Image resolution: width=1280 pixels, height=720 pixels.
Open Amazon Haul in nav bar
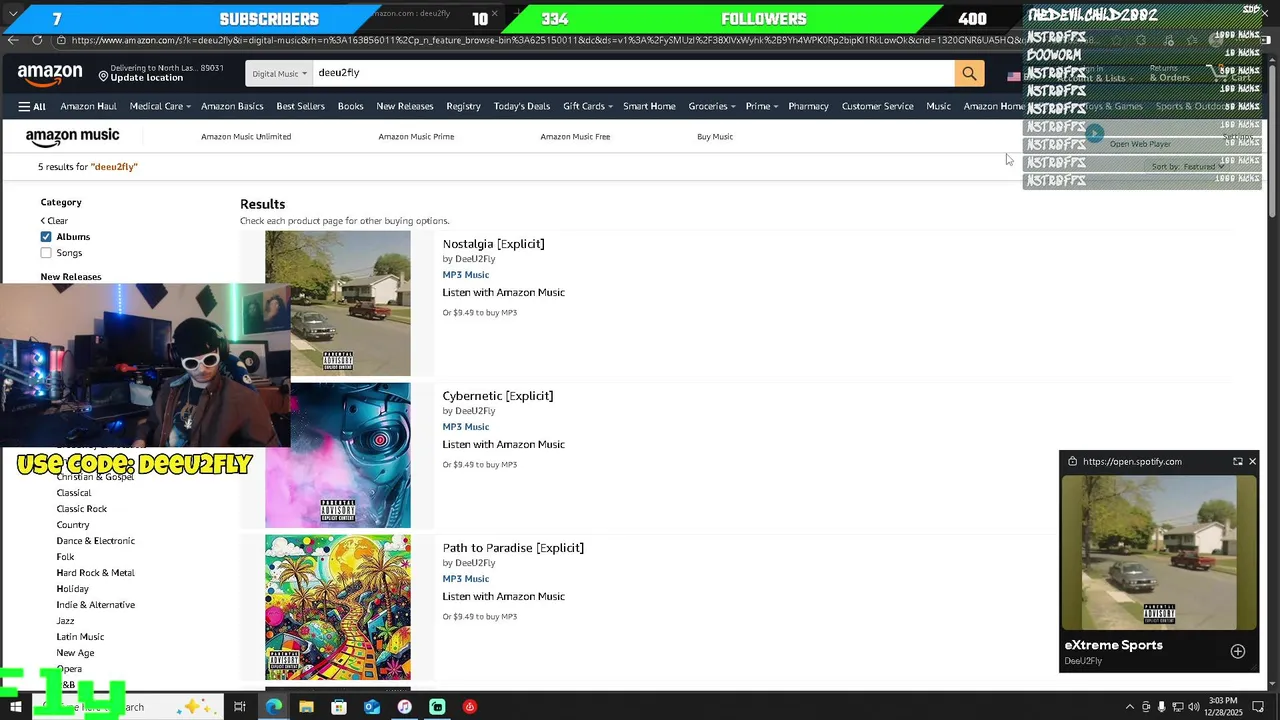click(x=88, y=106)
